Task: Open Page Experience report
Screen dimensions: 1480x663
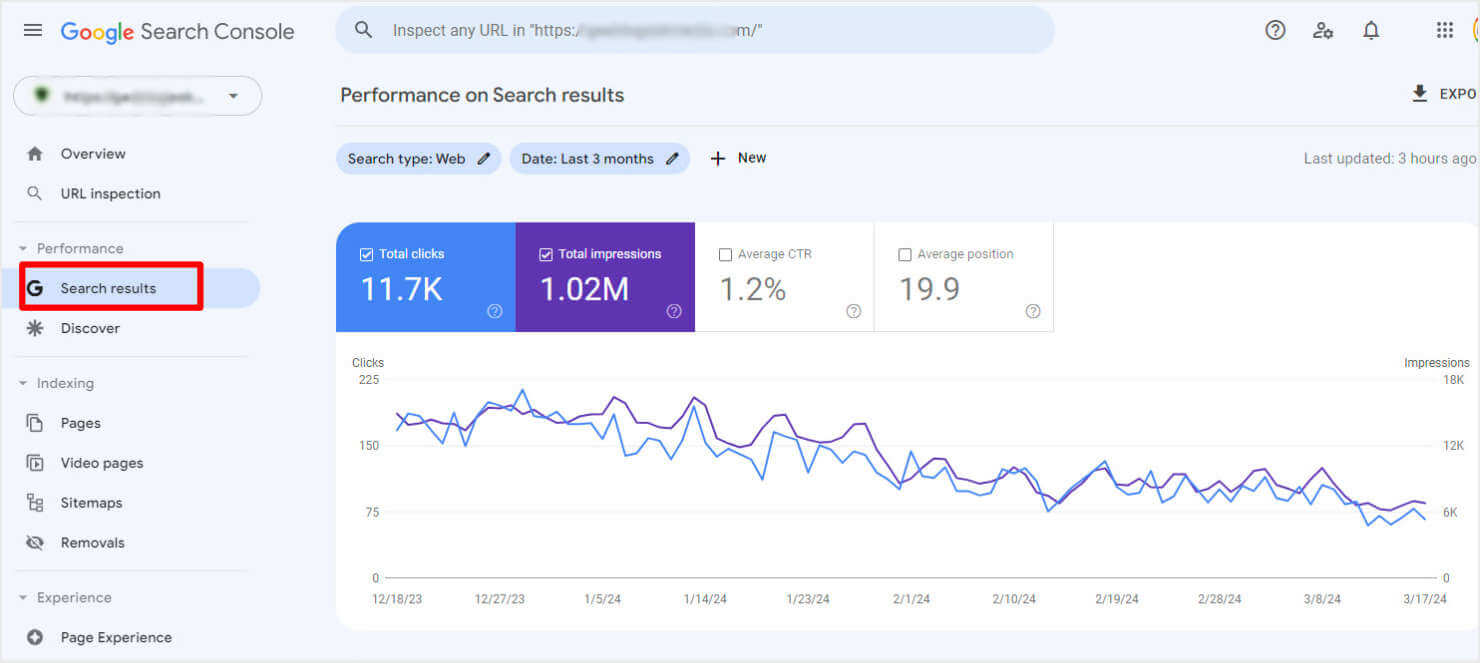Action: click(113, 637)
